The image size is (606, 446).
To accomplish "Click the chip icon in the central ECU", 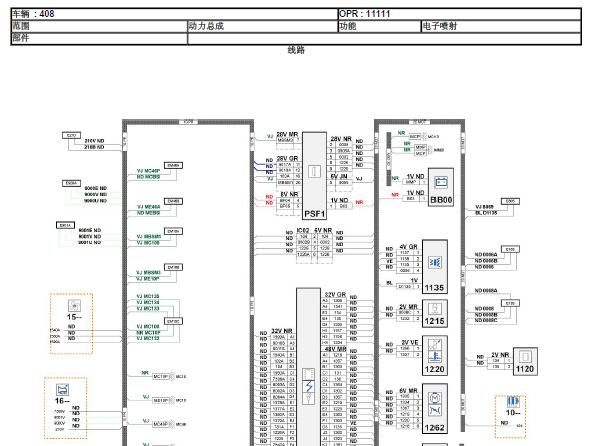I will tap(308, 374).
